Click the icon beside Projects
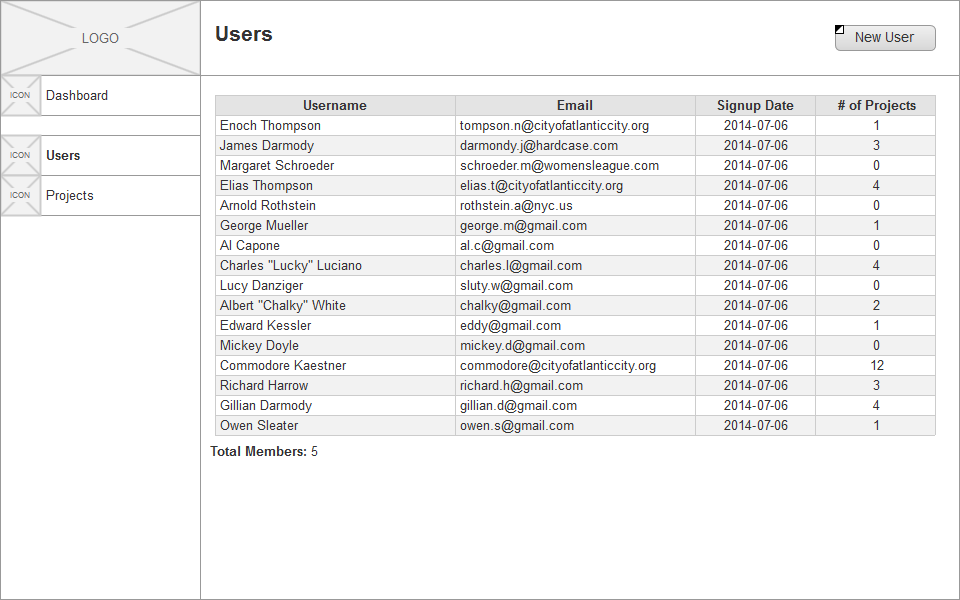960x600 pixels. pyautogui.click(x=21, y=195)
